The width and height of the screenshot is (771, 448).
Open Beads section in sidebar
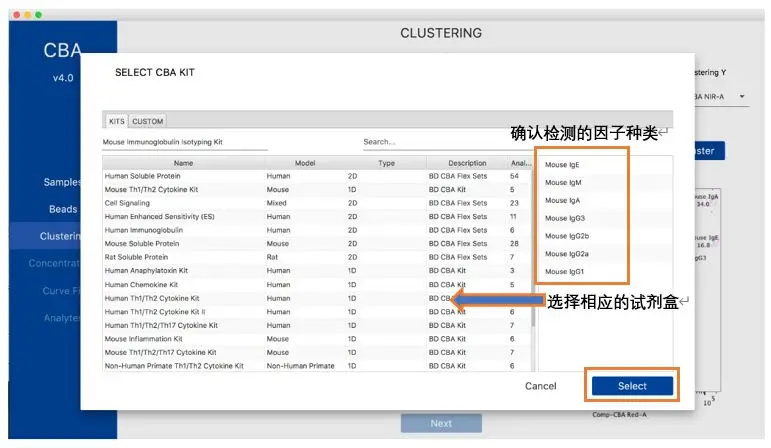(63, 209)
